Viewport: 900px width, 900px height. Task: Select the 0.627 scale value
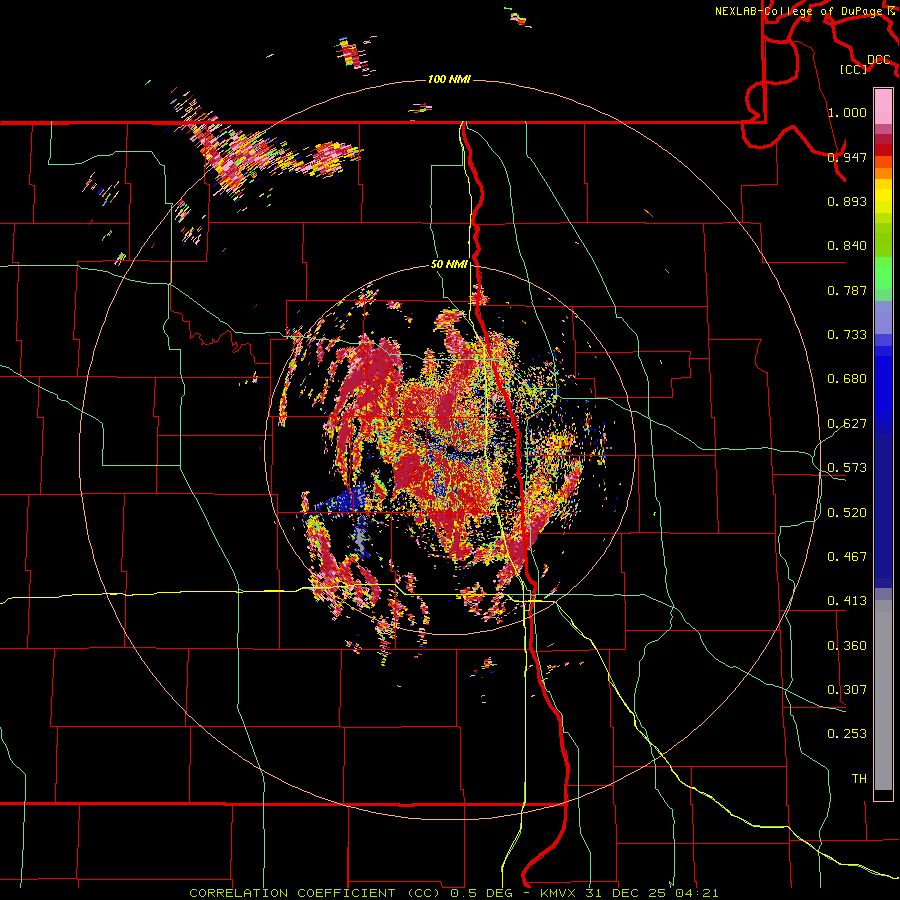click(x=847, y=424)
